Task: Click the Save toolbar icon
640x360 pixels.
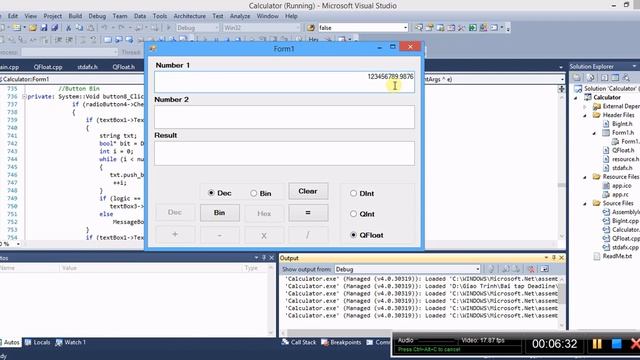Action: pos(44,28)
